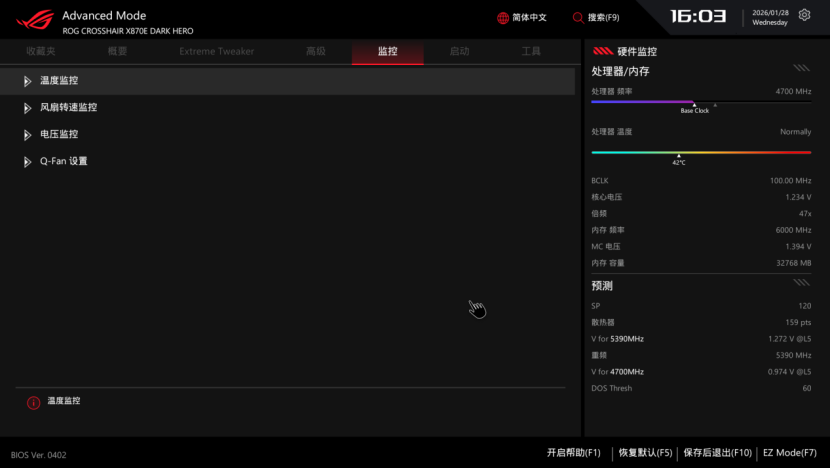Switch to the 高级 tab

click(316, 51)
